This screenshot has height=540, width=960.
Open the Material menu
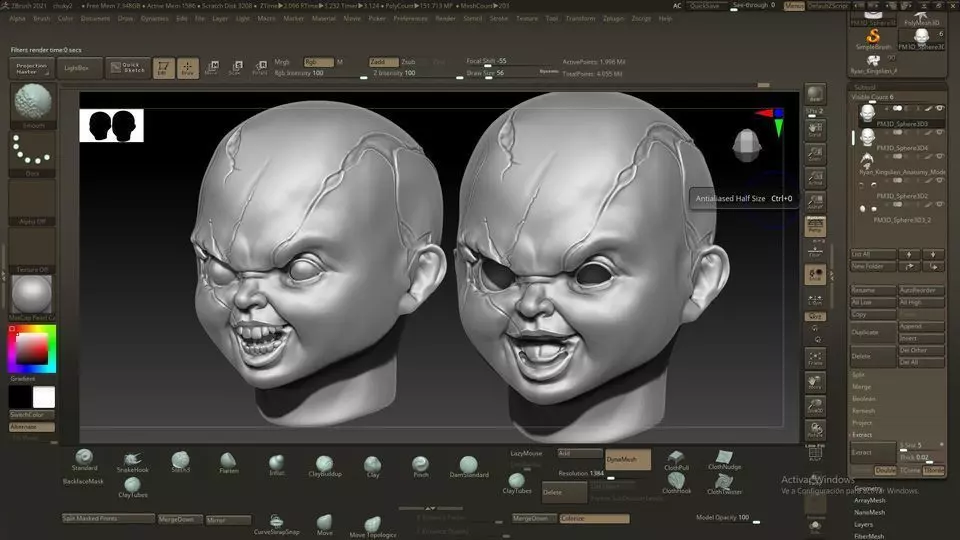coord(324,18)
